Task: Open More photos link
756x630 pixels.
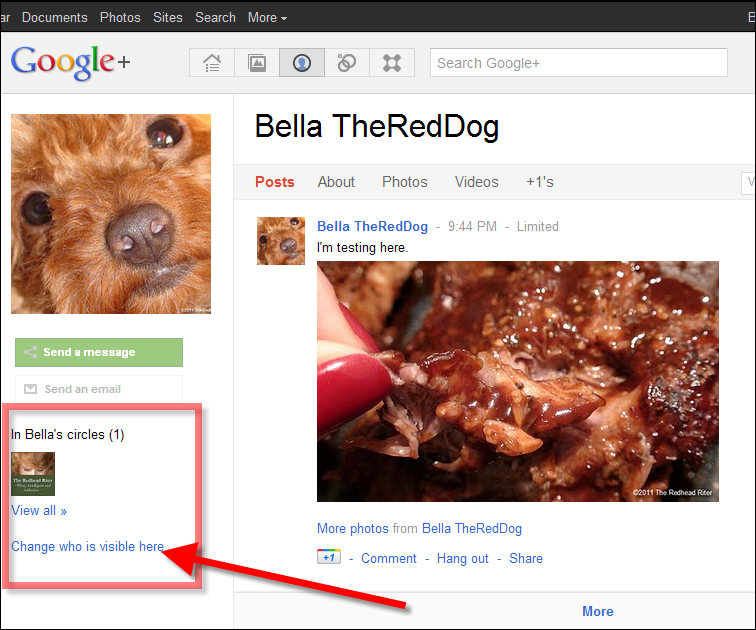Action: [352, 529]
